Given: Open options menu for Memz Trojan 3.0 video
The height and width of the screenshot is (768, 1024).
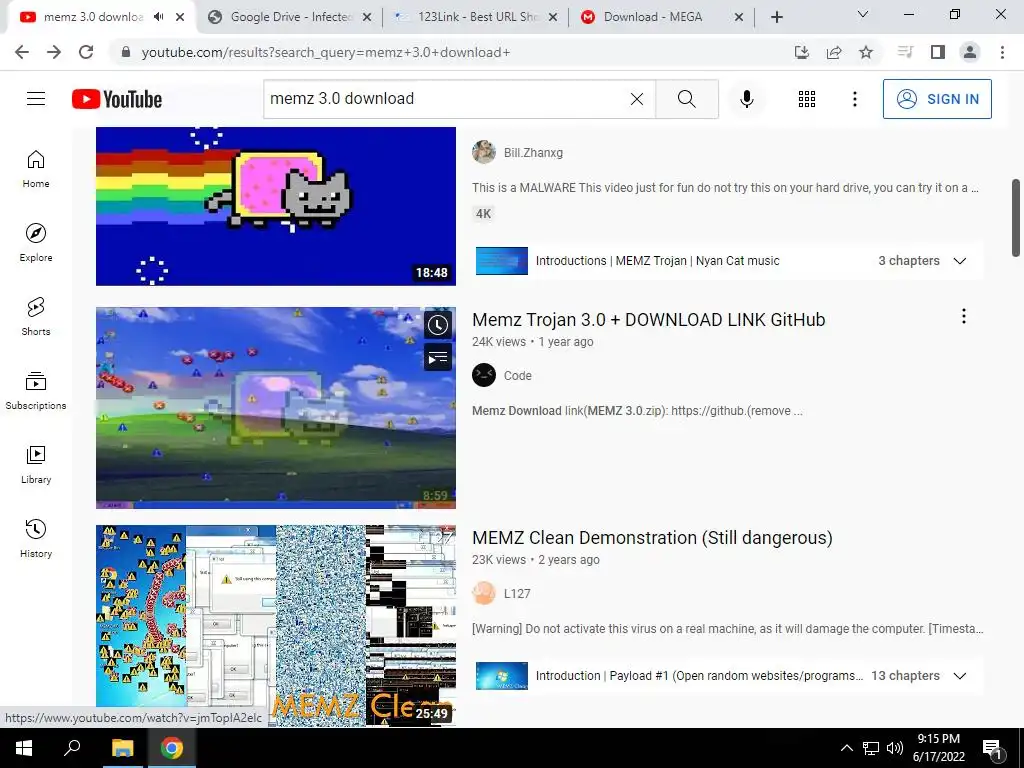Looking at the screenshot, I should point(963,317).
